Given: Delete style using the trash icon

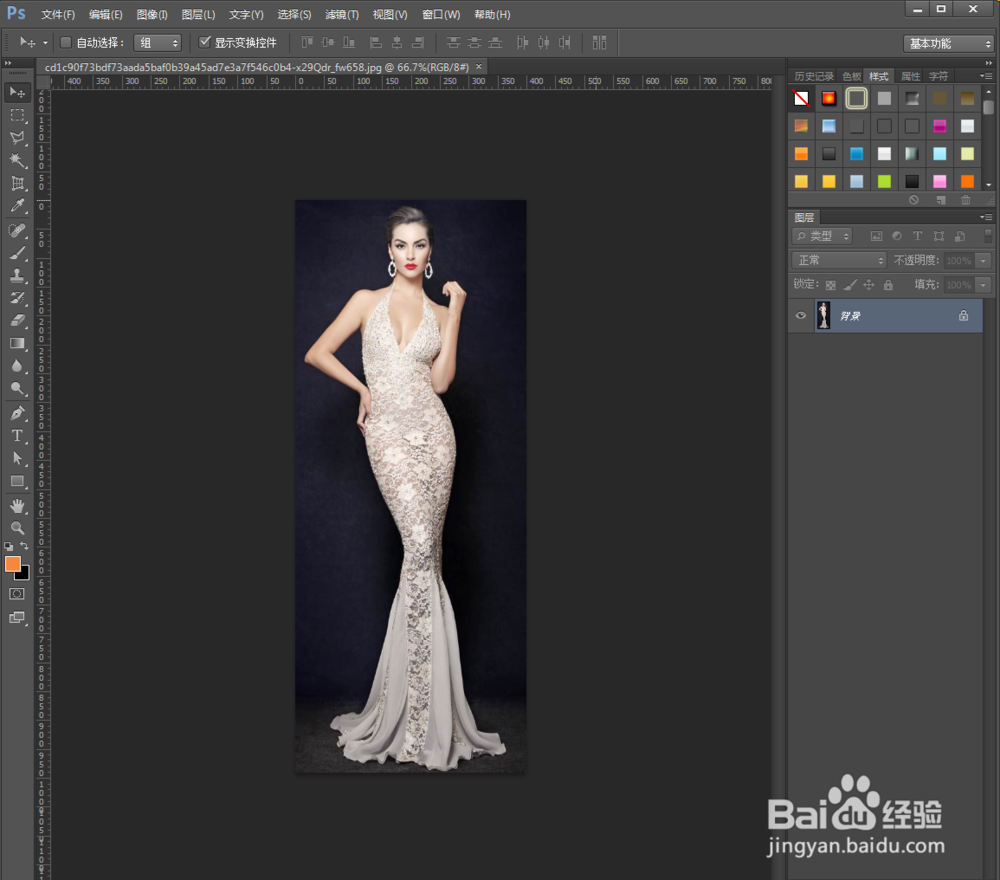Looking at the screenshot, I should coord(966,200).
